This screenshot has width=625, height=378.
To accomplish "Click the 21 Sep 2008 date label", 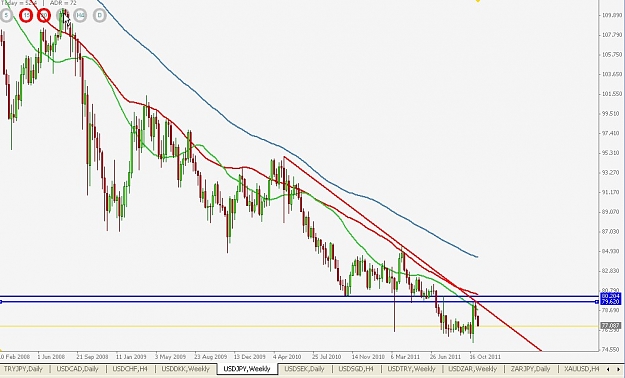I will [92, 356].
